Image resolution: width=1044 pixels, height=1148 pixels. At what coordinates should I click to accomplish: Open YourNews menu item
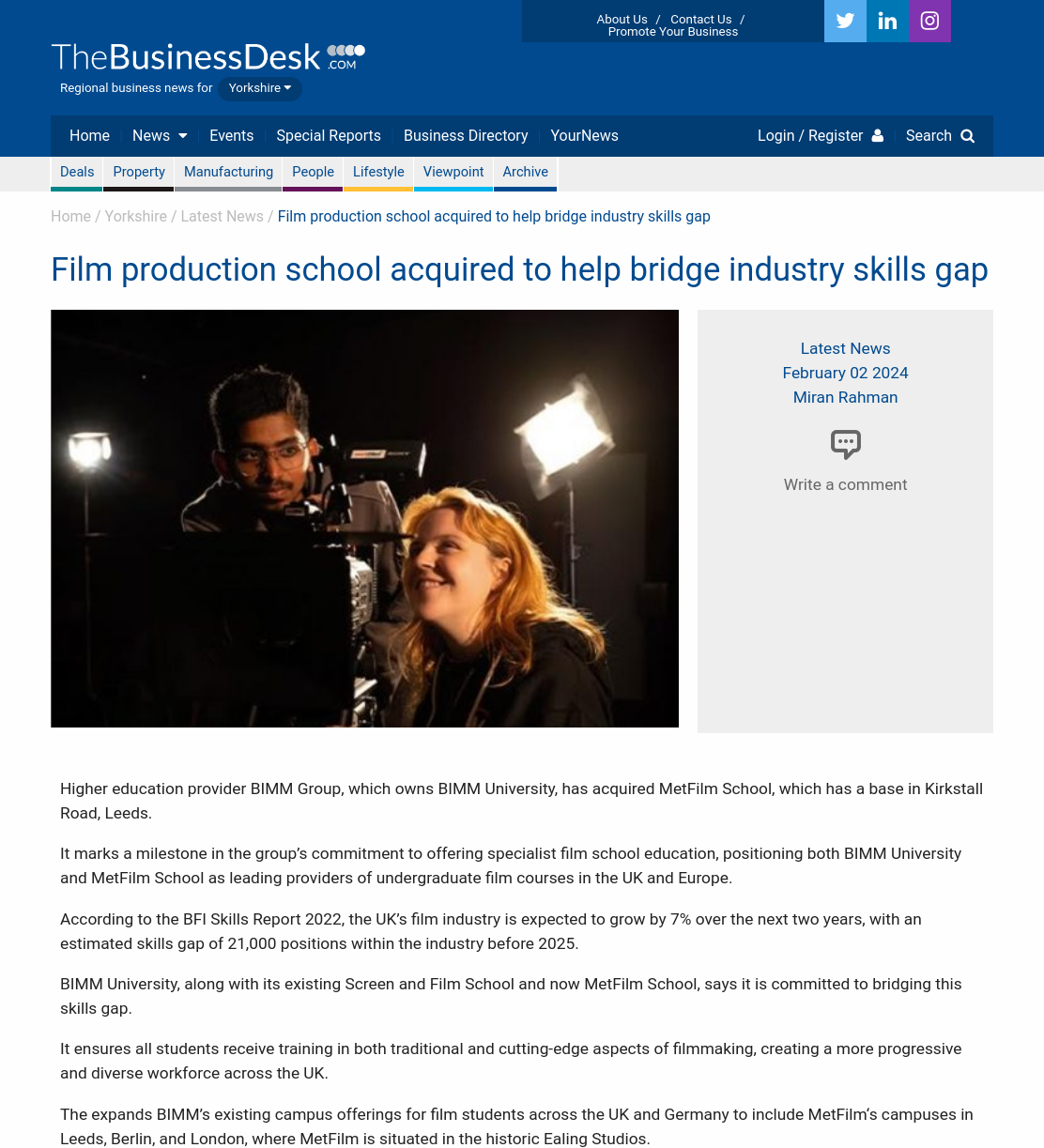click(584, 136)
